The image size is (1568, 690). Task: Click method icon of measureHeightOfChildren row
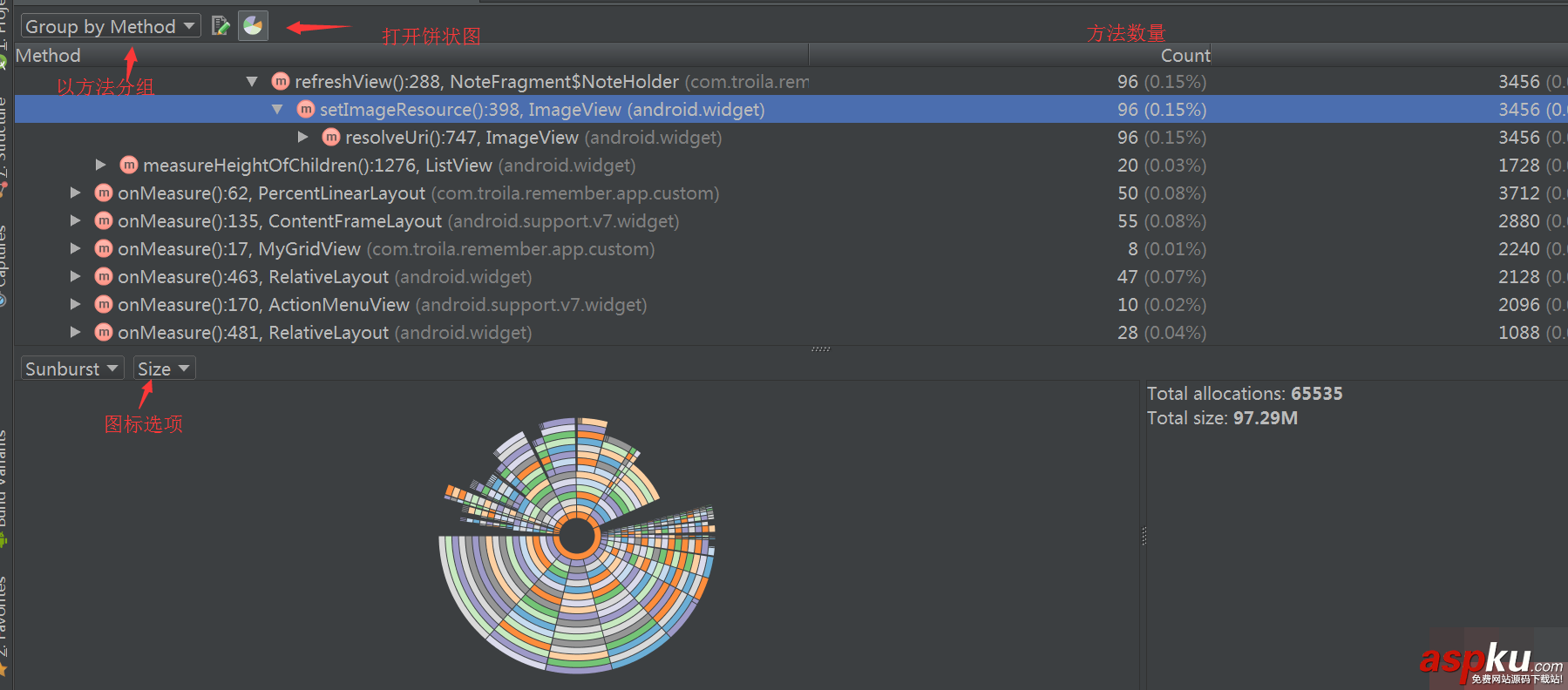129,165
